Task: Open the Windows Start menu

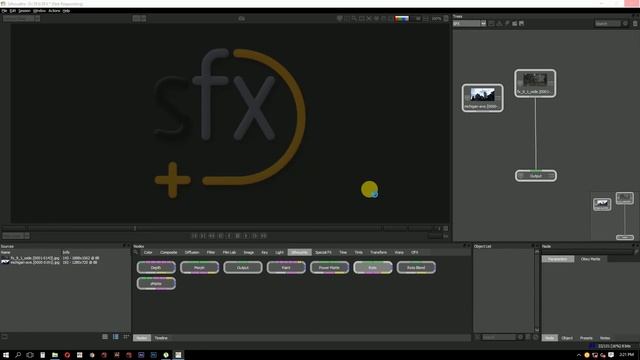Action: pyautogui.click(x=6, y=355)
